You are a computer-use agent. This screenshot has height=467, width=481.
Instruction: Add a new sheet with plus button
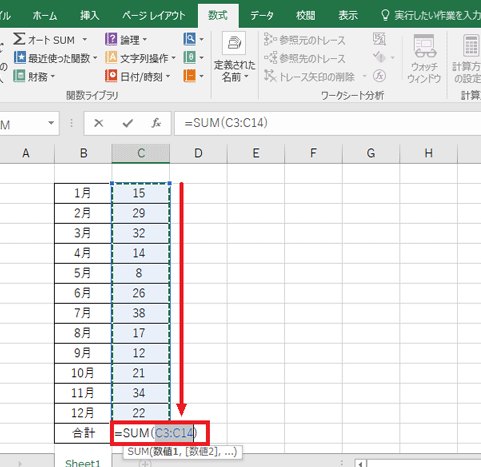click(144, 463)
